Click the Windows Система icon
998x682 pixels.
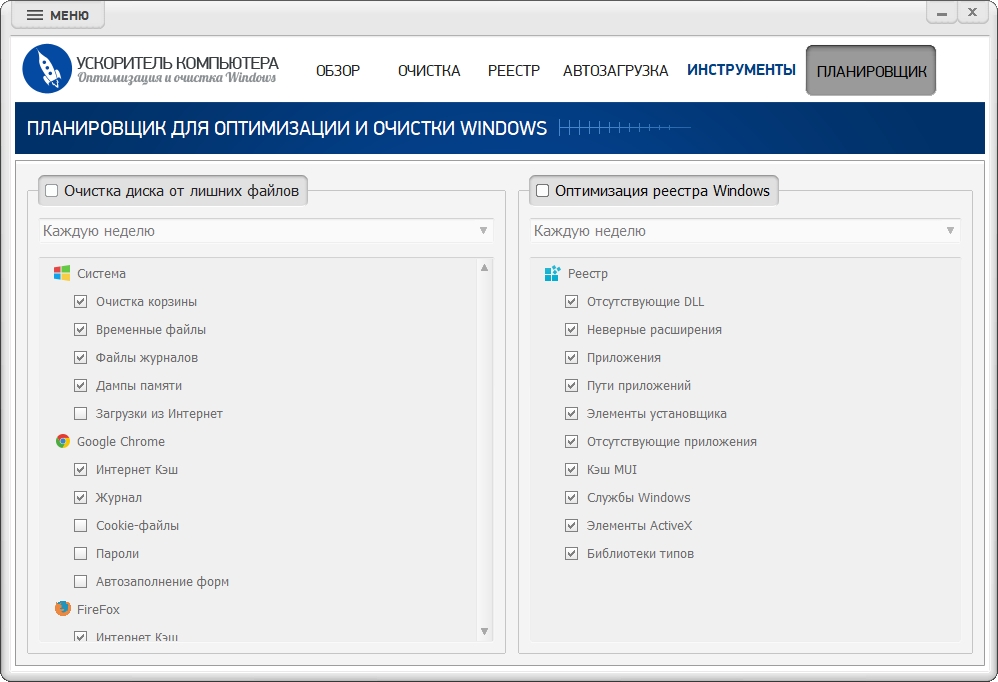tap(62, 273)
